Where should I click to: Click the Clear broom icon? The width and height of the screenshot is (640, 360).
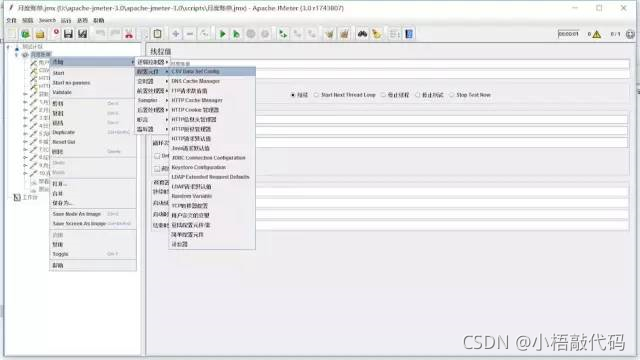point(329,34)
